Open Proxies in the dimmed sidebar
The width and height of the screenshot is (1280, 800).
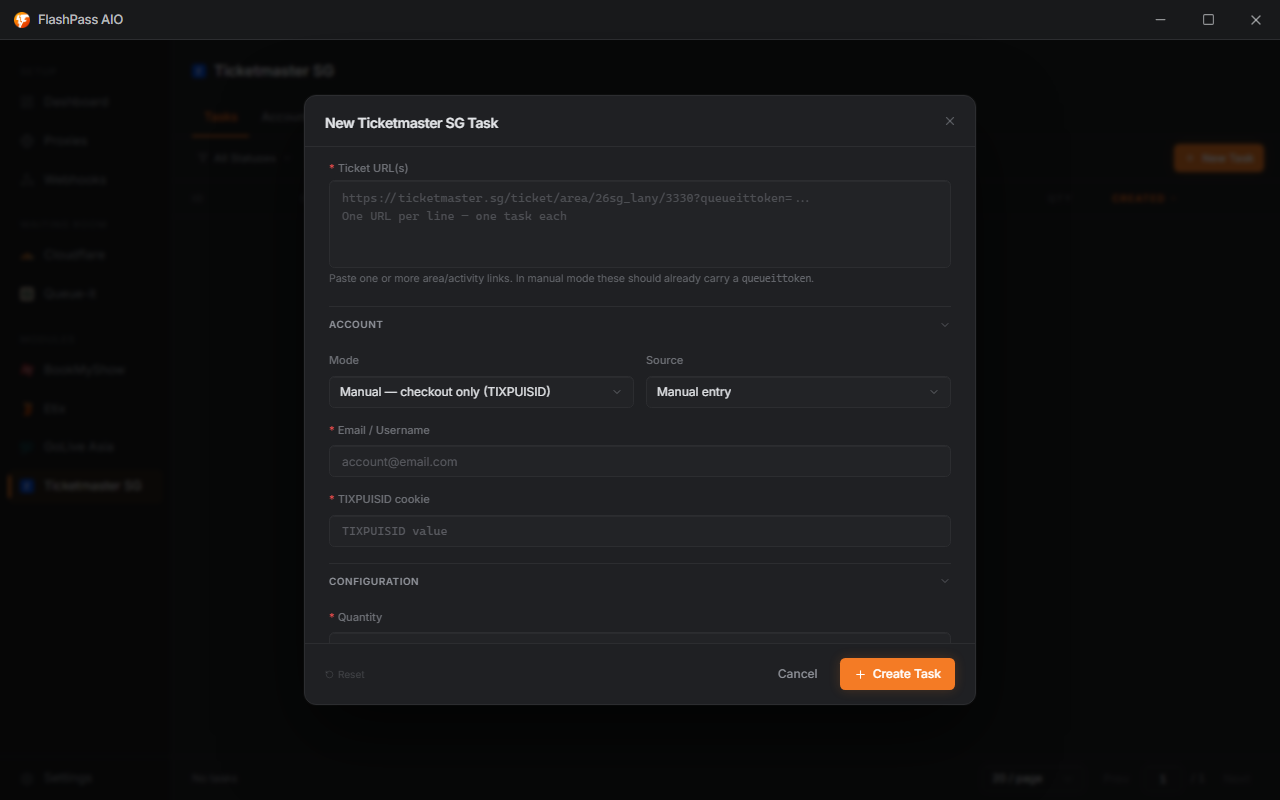point(83,141)
